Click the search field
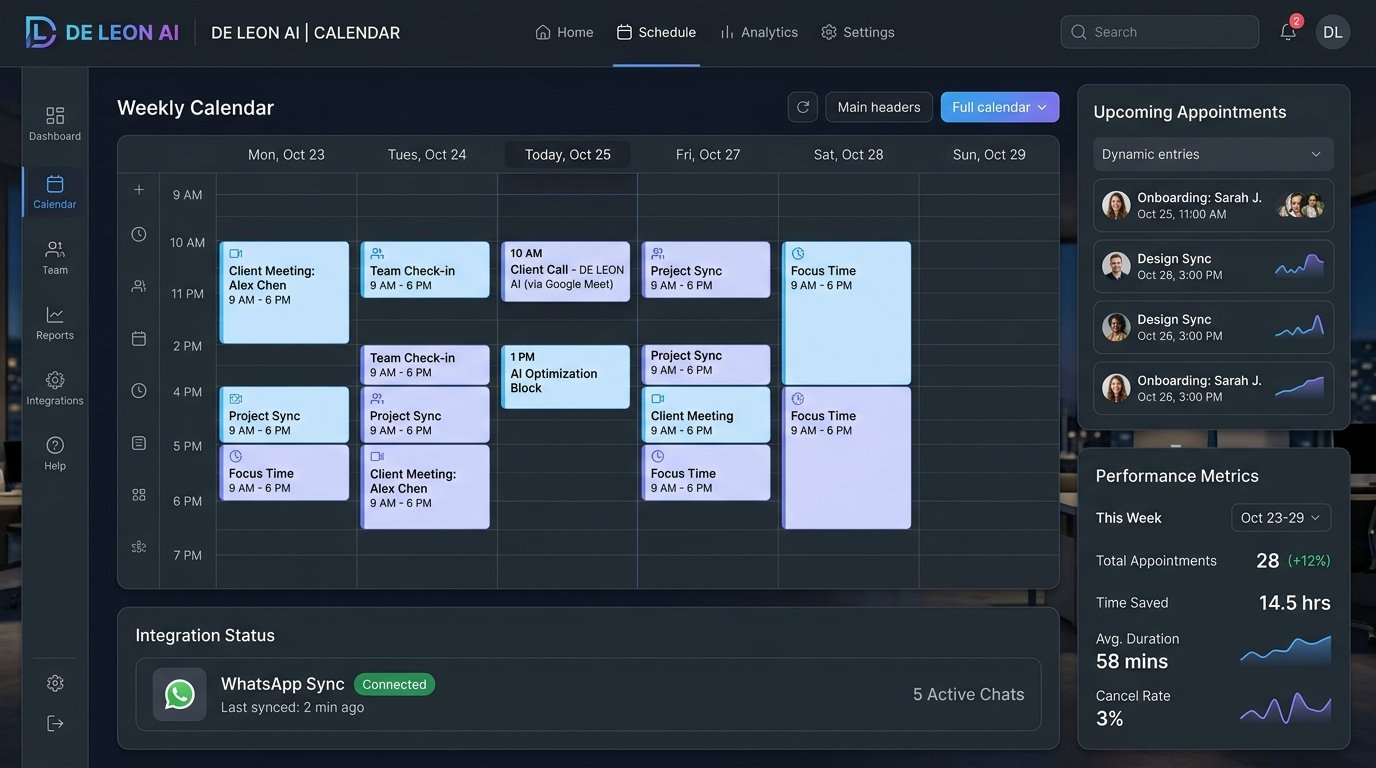Screen dimensions: 1376x768 tap(1160, 32)
